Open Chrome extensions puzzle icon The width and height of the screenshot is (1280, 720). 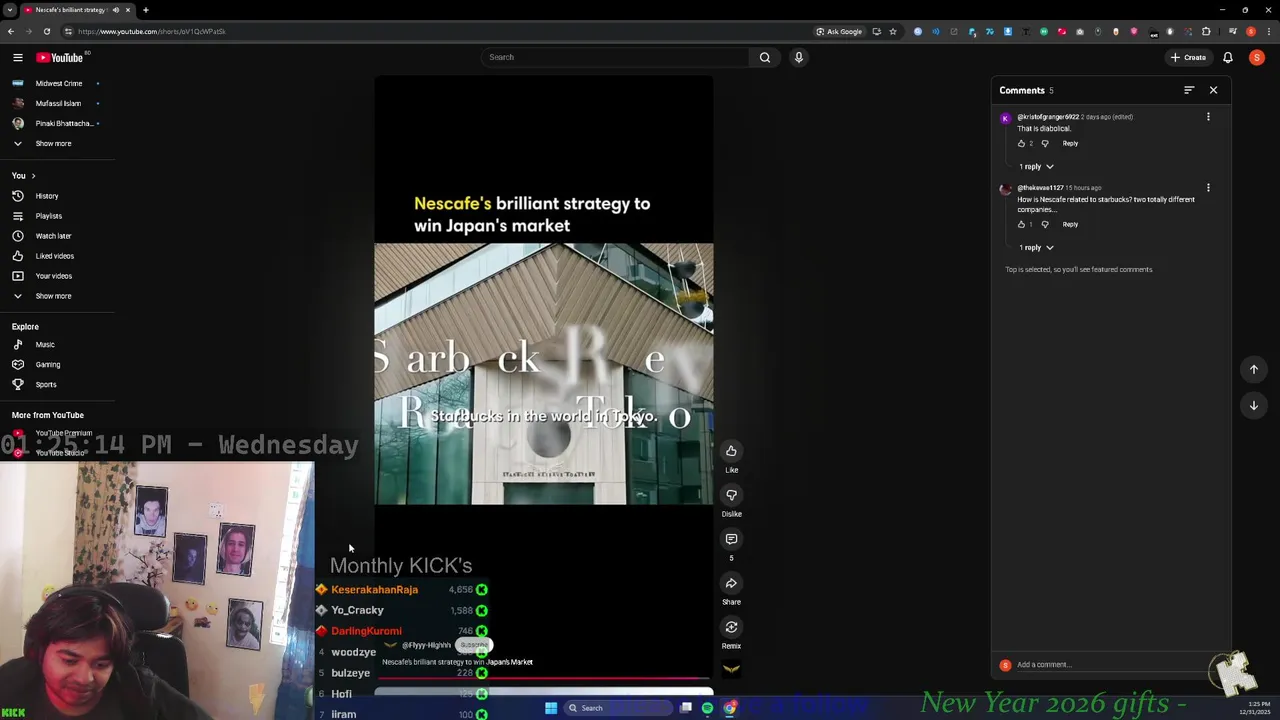[x=1206, y=31]
